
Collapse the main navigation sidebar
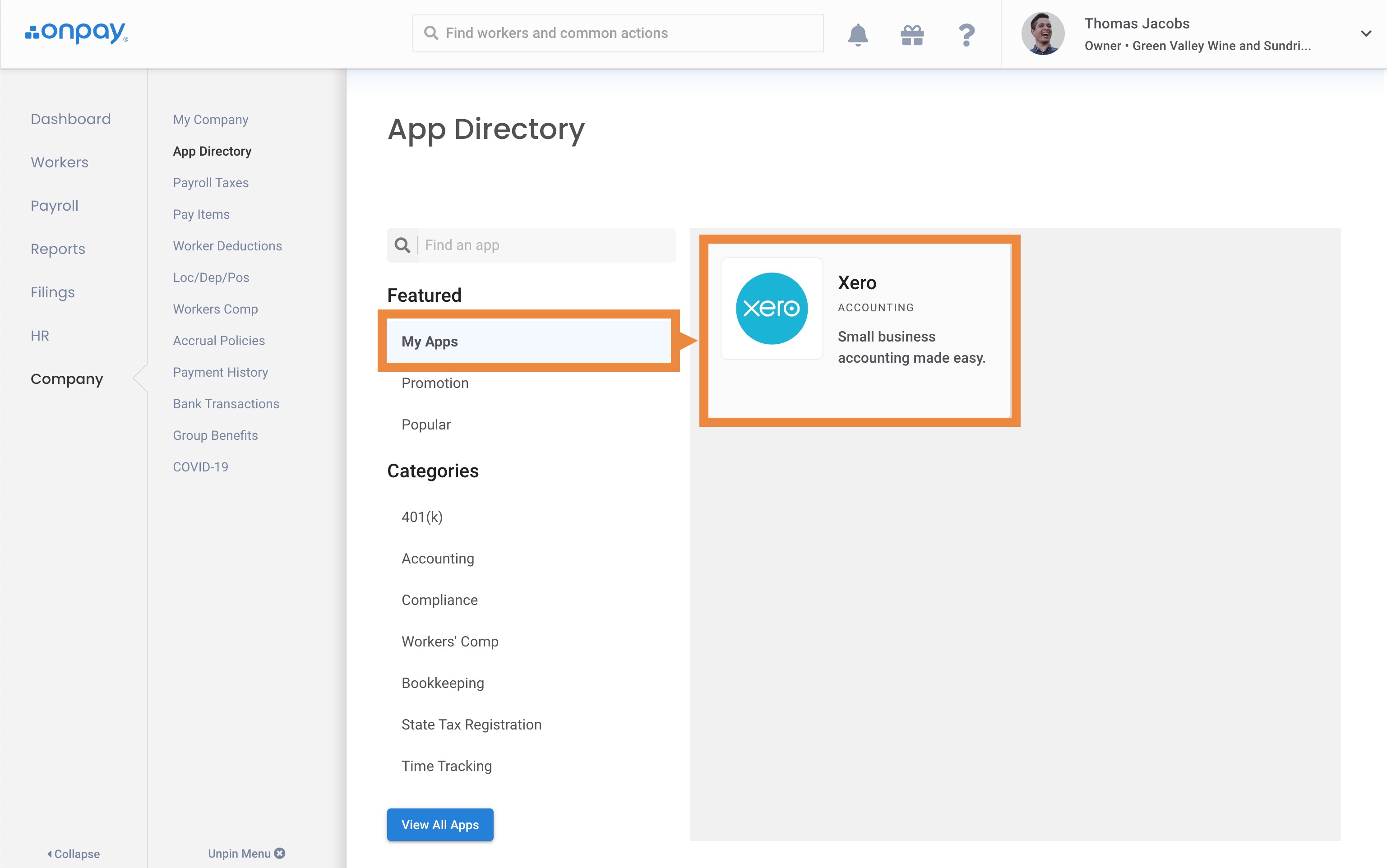click(x=73, y=854)
